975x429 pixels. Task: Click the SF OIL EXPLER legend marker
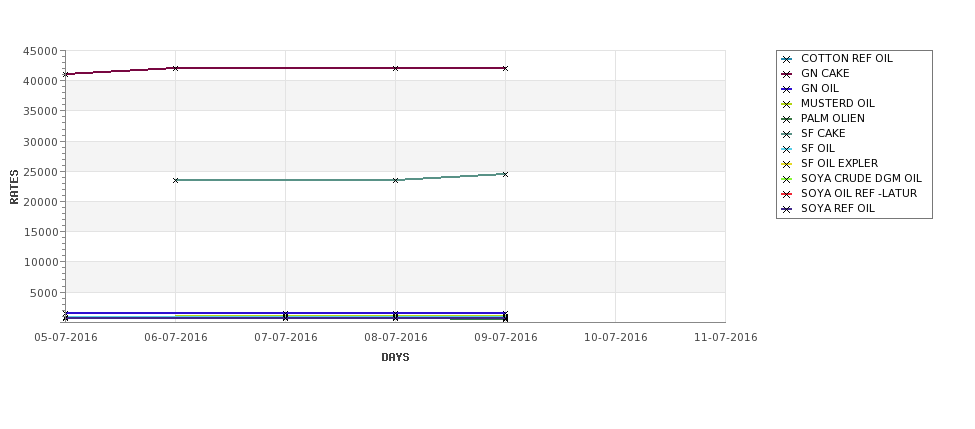(787, 164)
